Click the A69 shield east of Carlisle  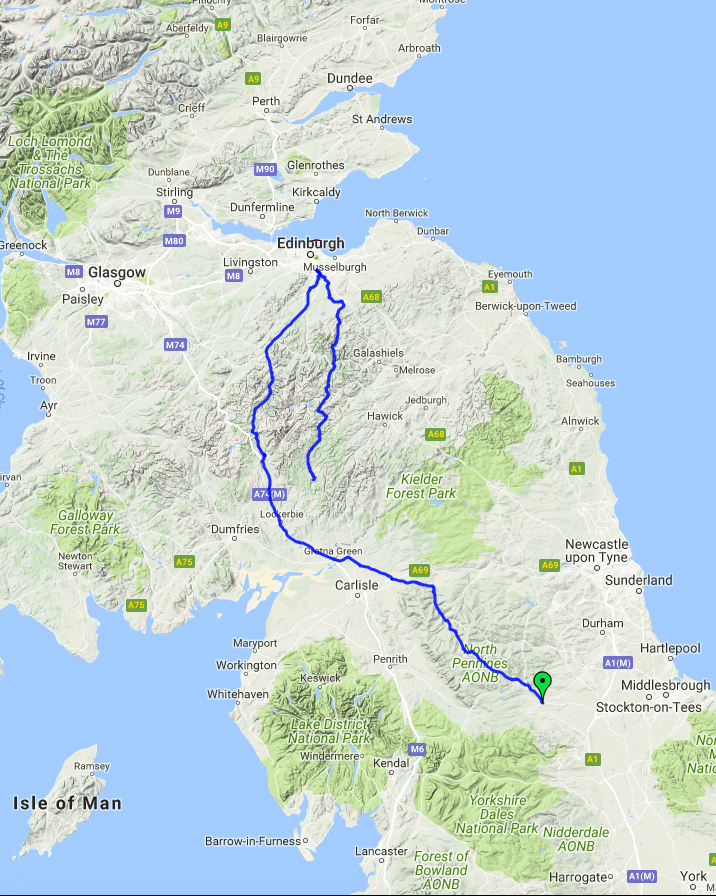pos(419,570)
